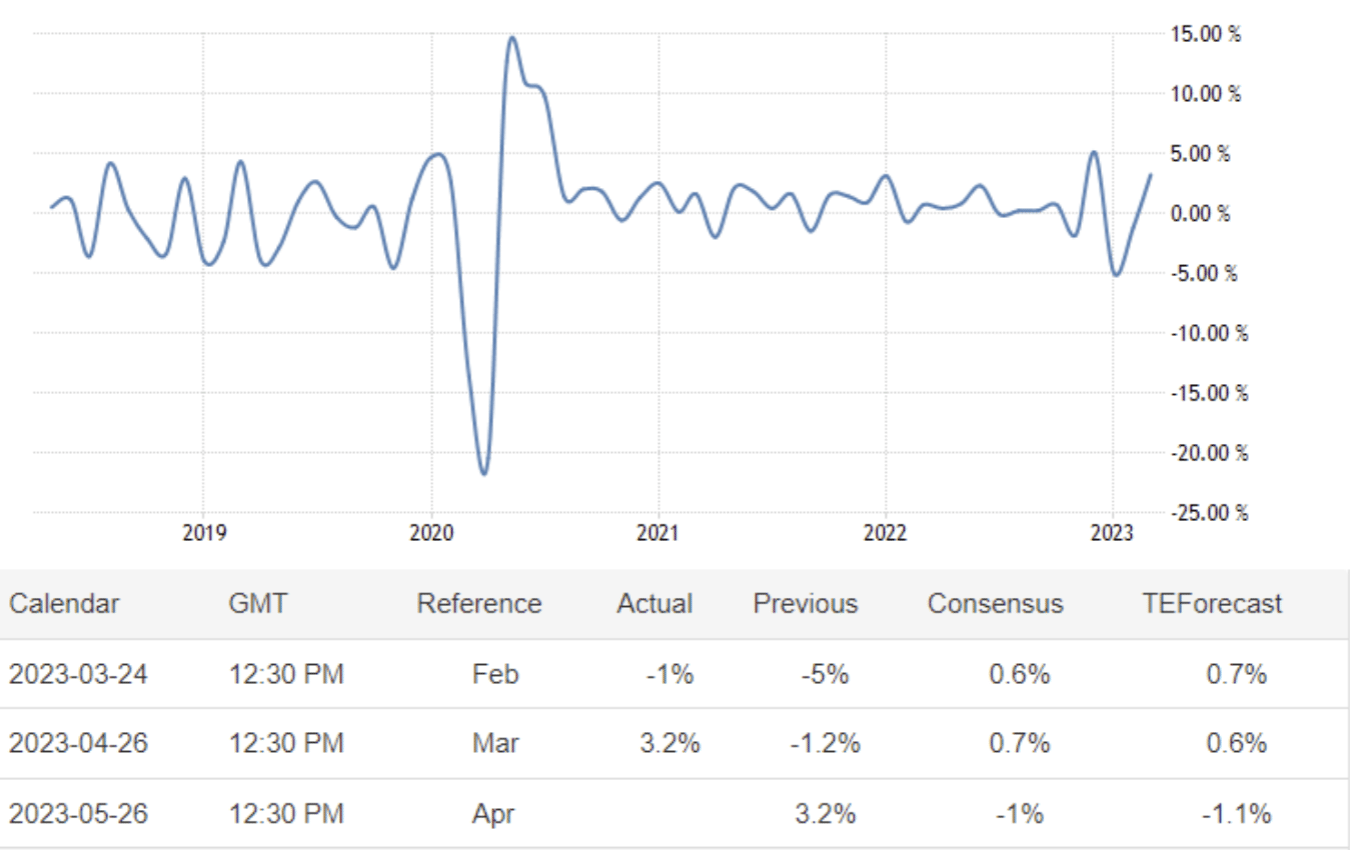Select the -5% previous value cell
Viewport: 1350px width, 850px height.
pos(825,674)
